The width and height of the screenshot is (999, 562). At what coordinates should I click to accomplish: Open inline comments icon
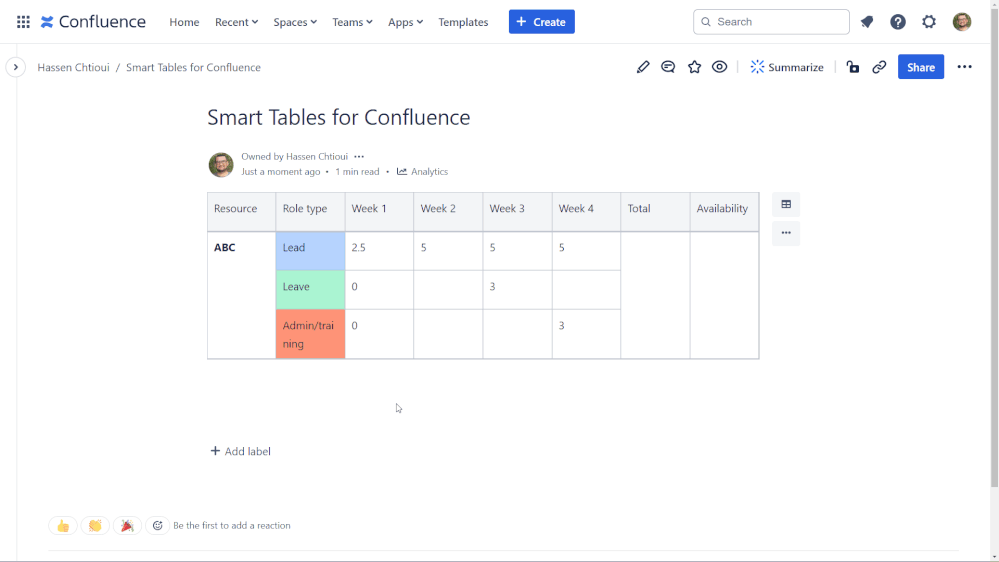[668, 67]
